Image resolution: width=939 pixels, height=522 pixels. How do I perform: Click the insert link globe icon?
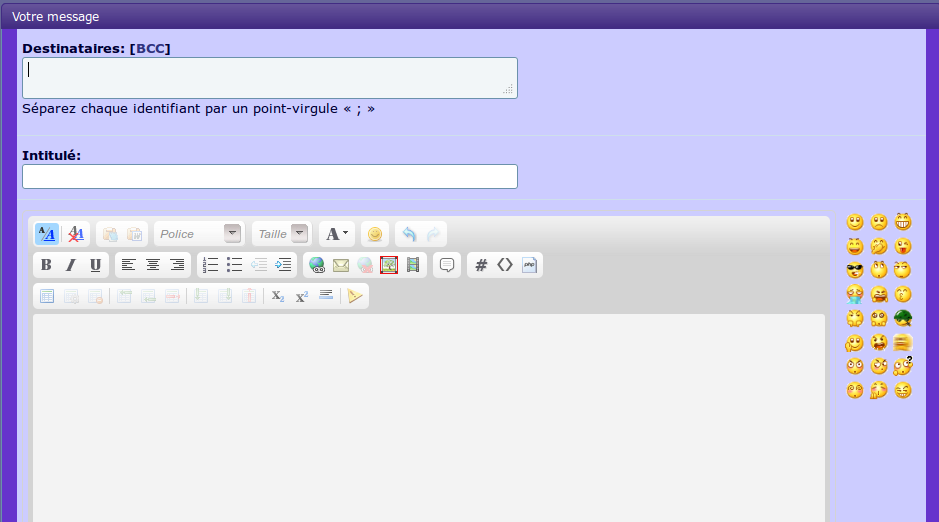pos(317,265)
